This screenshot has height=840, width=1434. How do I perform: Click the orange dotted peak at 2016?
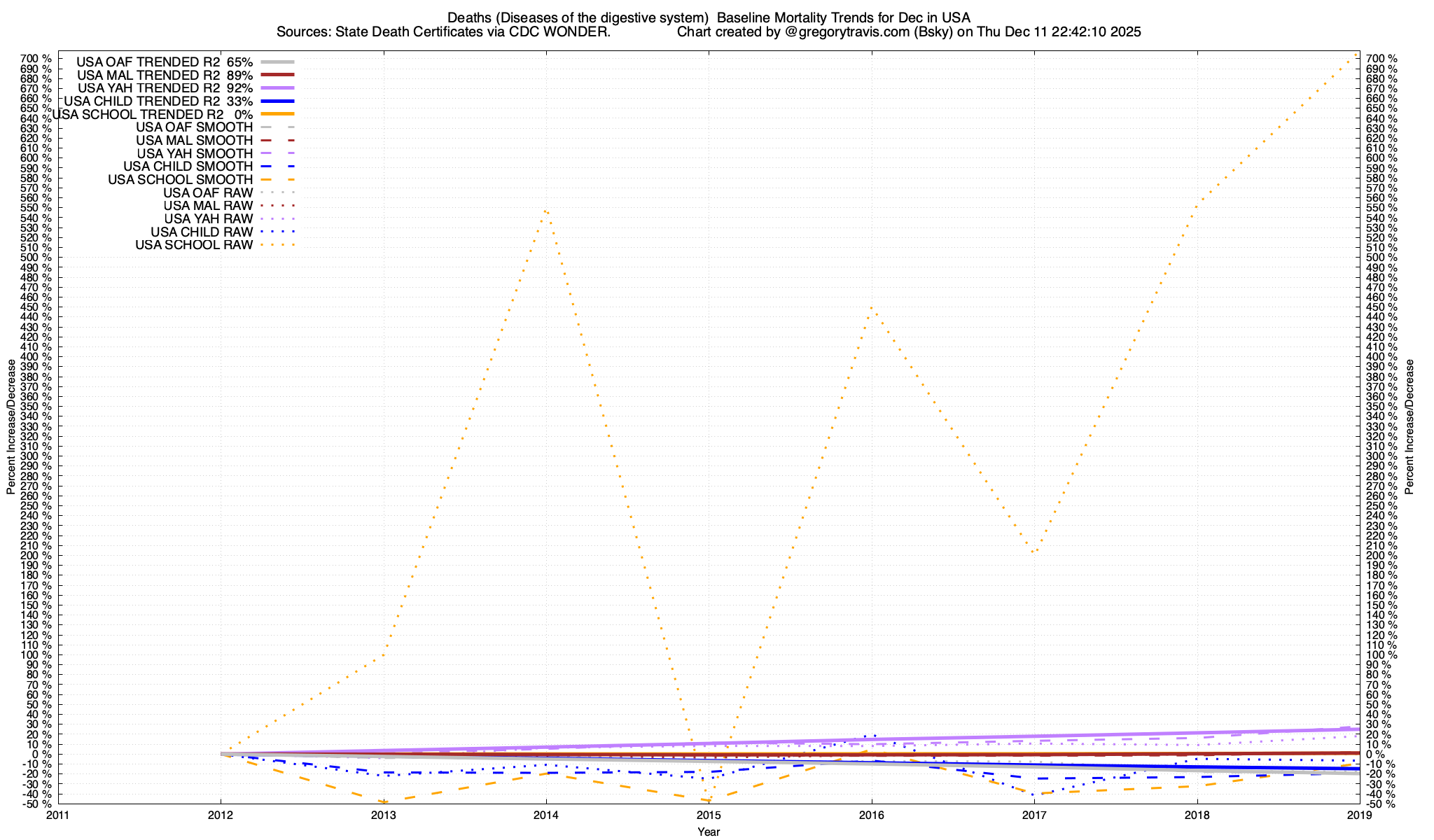[x=871, y=307]
